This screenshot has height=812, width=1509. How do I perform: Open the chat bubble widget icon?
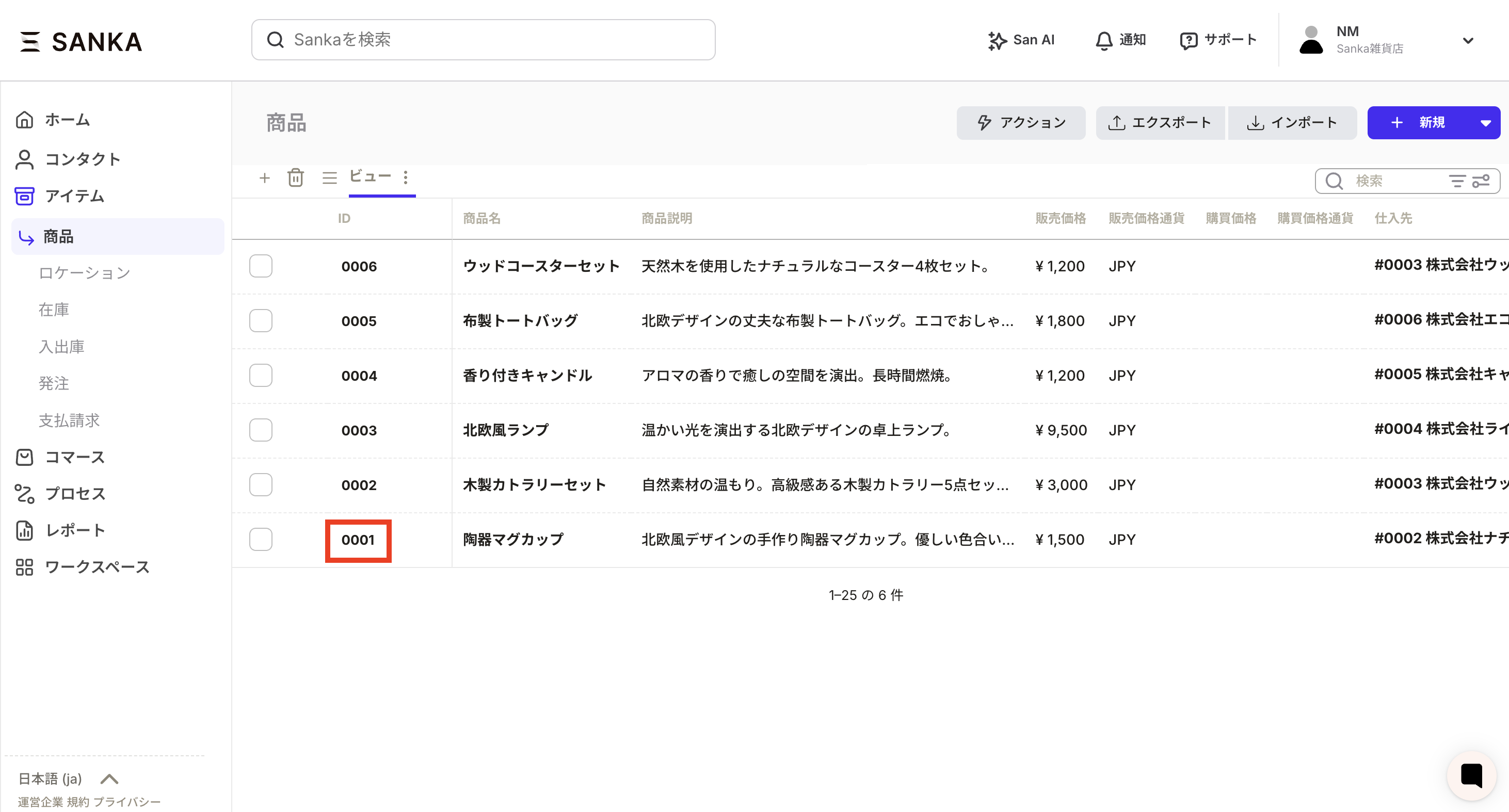1471,775
